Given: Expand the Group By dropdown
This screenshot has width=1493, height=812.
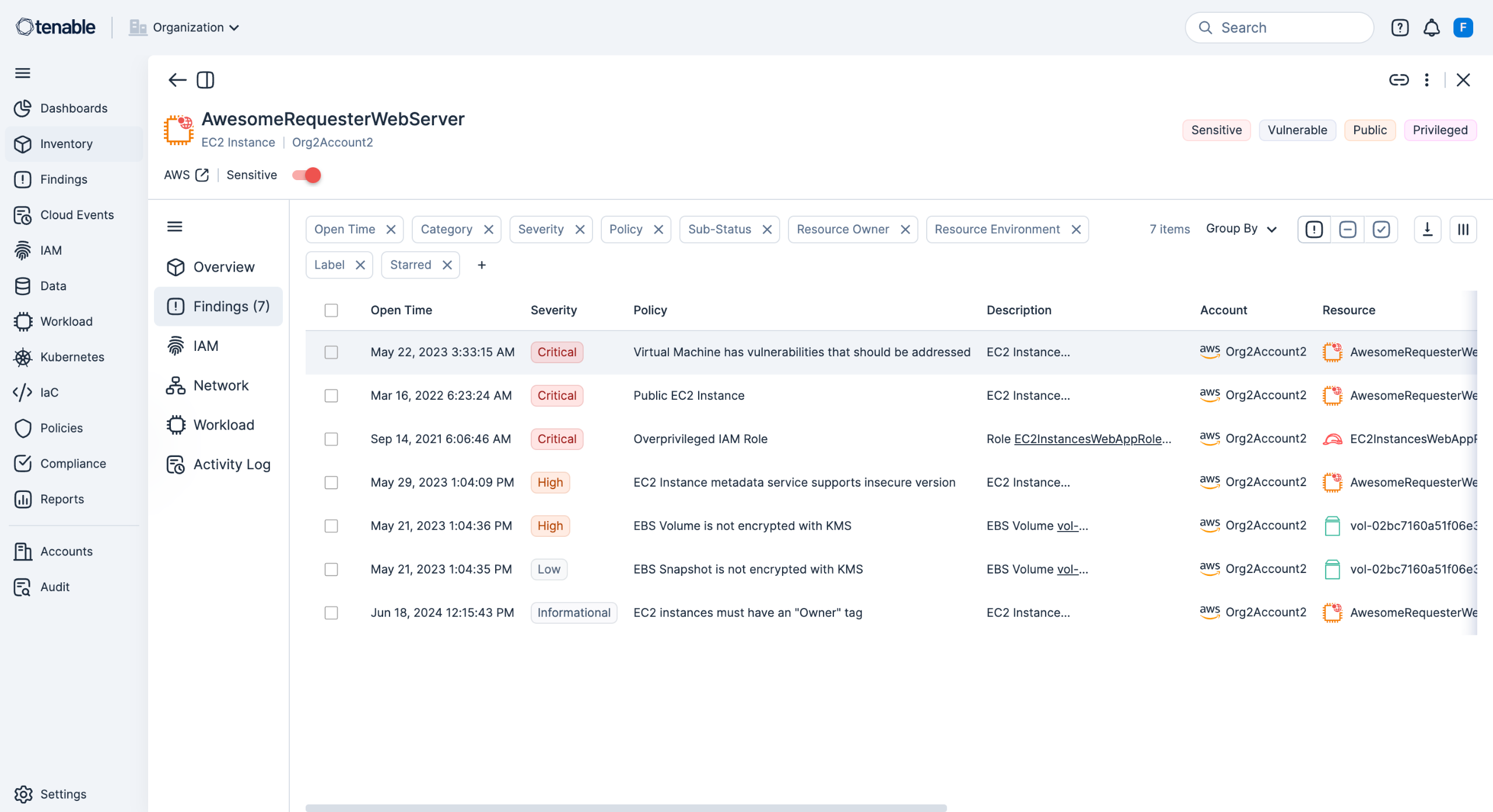Looking at the screenshot, I should click(1241, 229).
